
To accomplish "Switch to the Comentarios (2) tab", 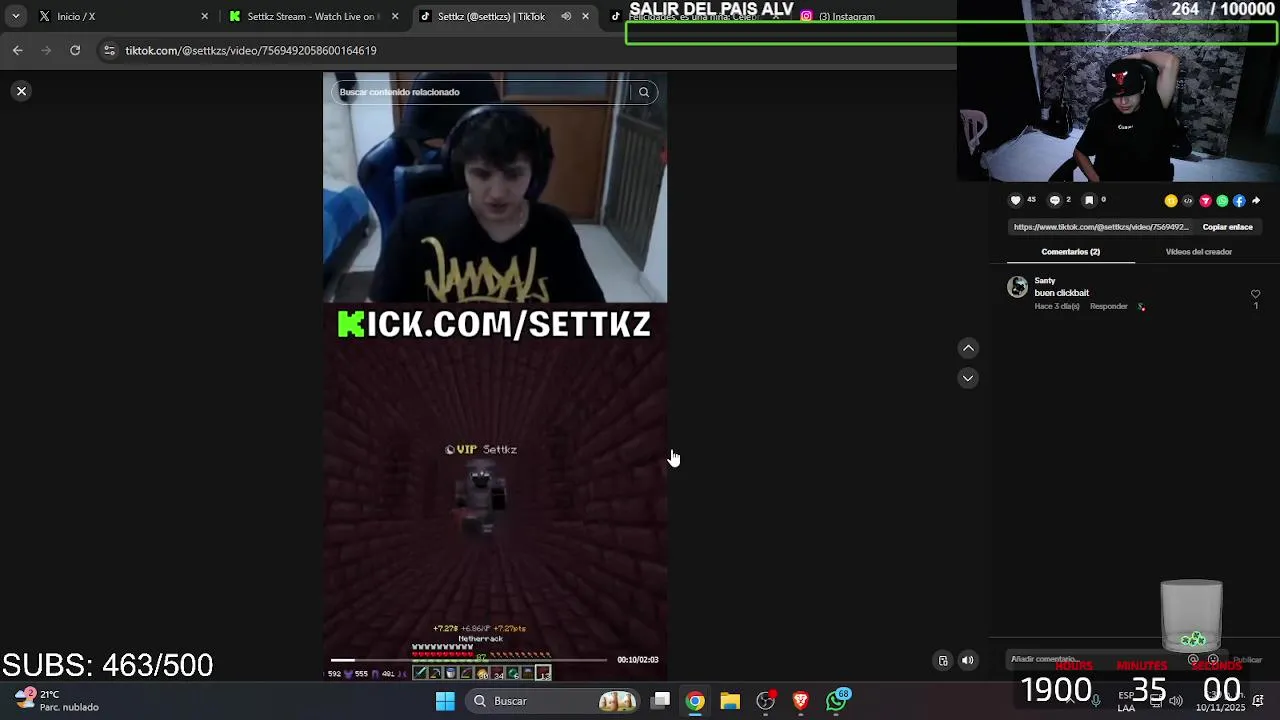I will click(1070, 252).
